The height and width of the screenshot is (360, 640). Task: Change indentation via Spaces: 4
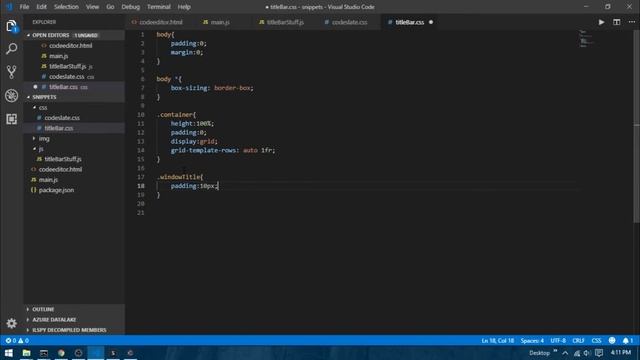point(532,340)
